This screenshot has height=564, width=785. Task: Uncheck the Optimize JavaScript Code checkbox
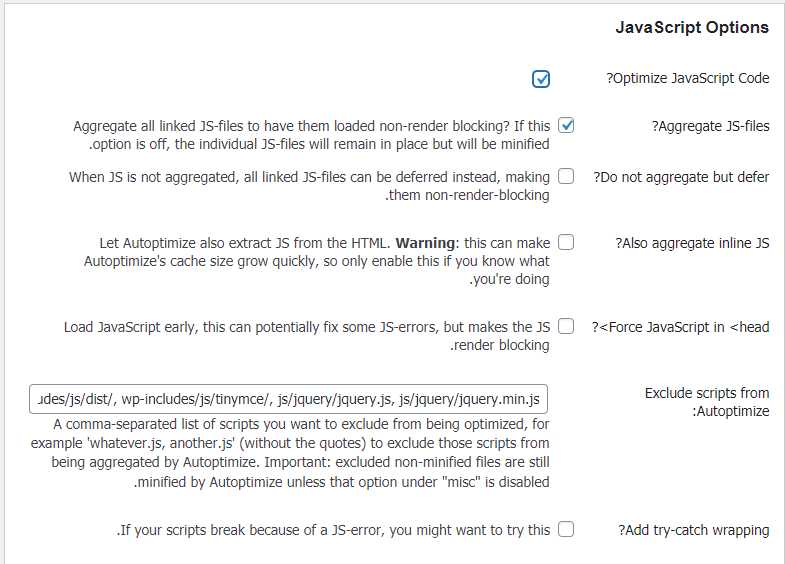[541, 79]
